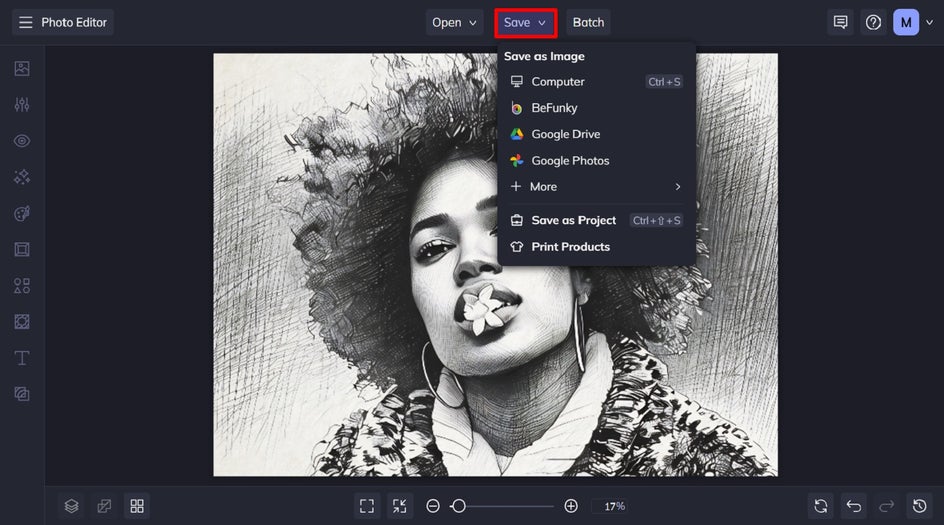Click the undo arrow icon
This screenshot has height=525, width=944.
pyautogui.click(x=853, y=506)
